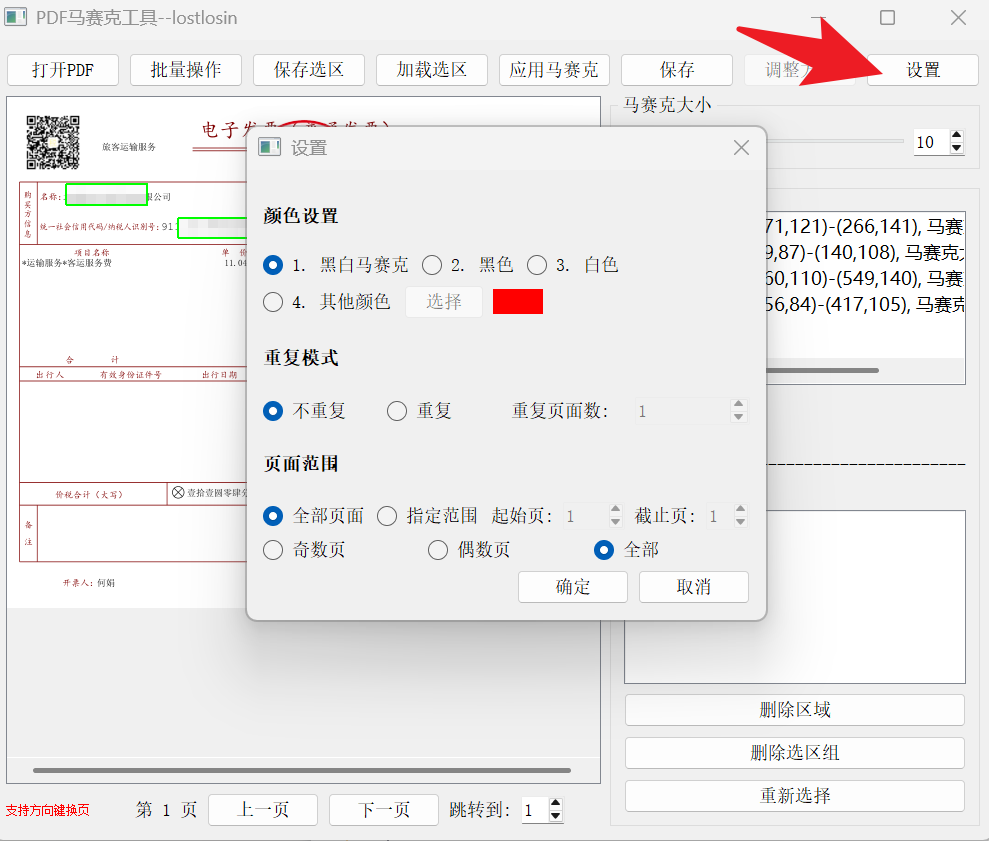Go to next page with 下一页
This screenshot has height=841, width=989.
coord(383,809)
